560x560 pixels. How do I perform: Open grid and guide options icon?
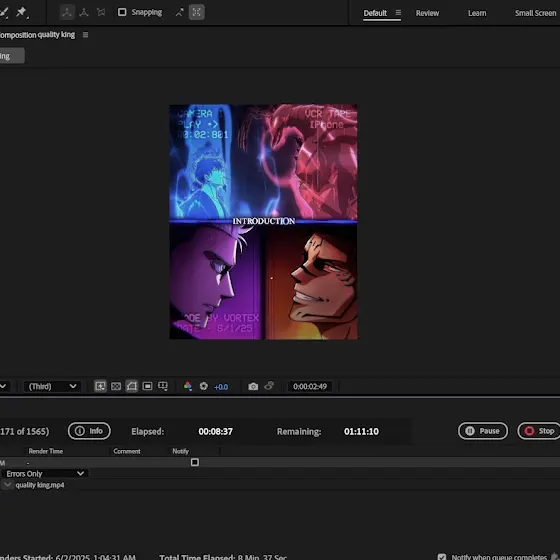pos(163,386)
